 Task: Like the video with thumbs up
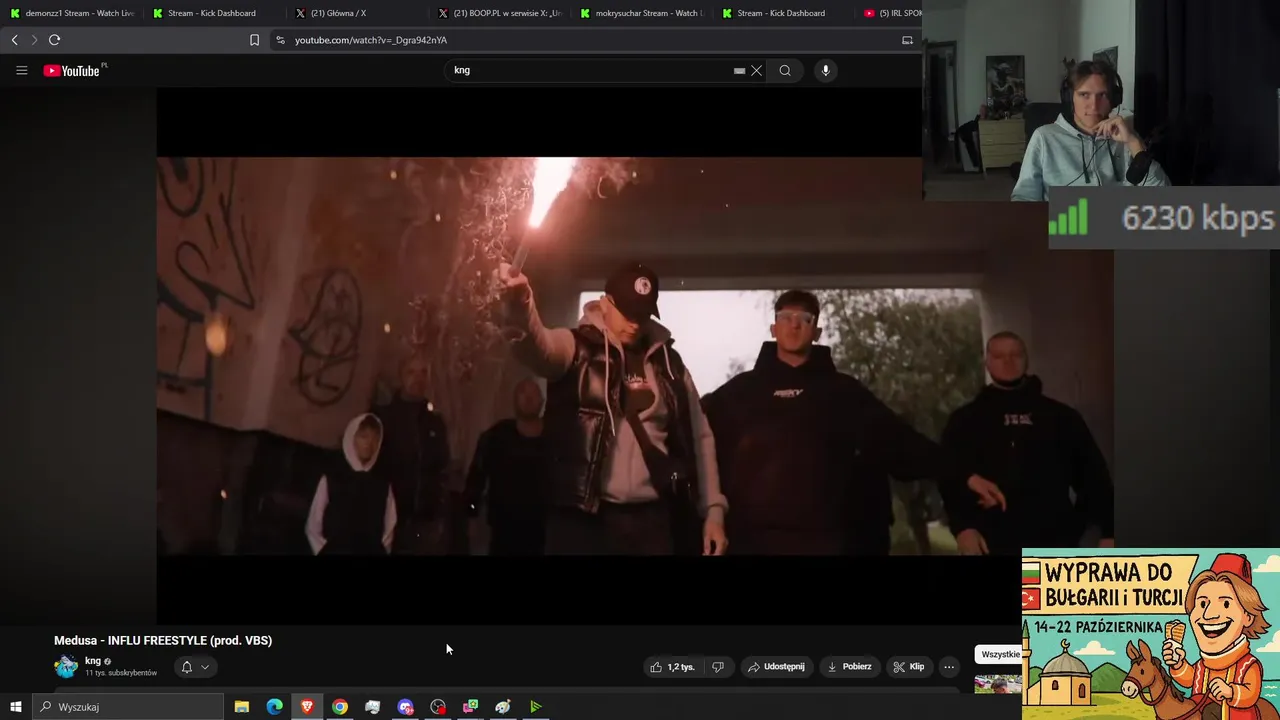point(672,667)
